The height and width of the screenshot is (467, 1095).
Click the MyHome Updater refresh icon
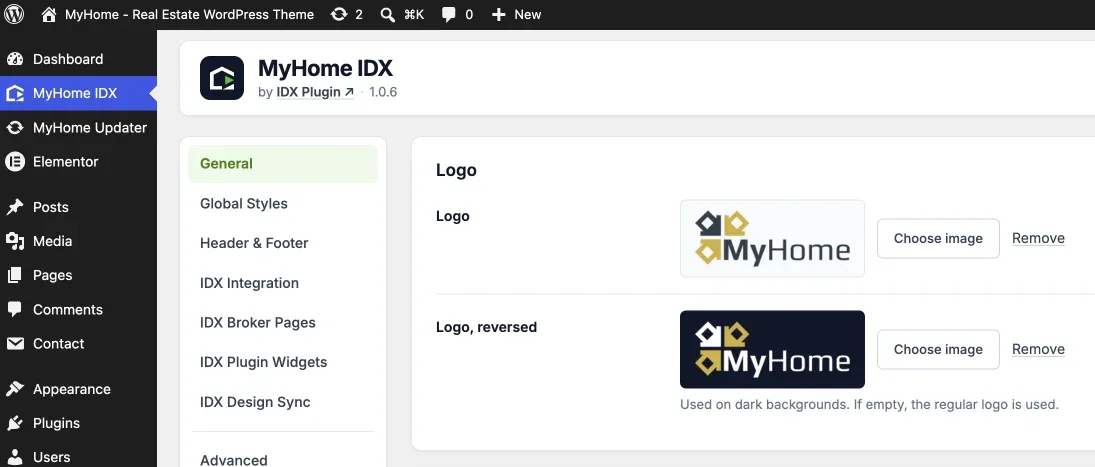tap(15, 128)
